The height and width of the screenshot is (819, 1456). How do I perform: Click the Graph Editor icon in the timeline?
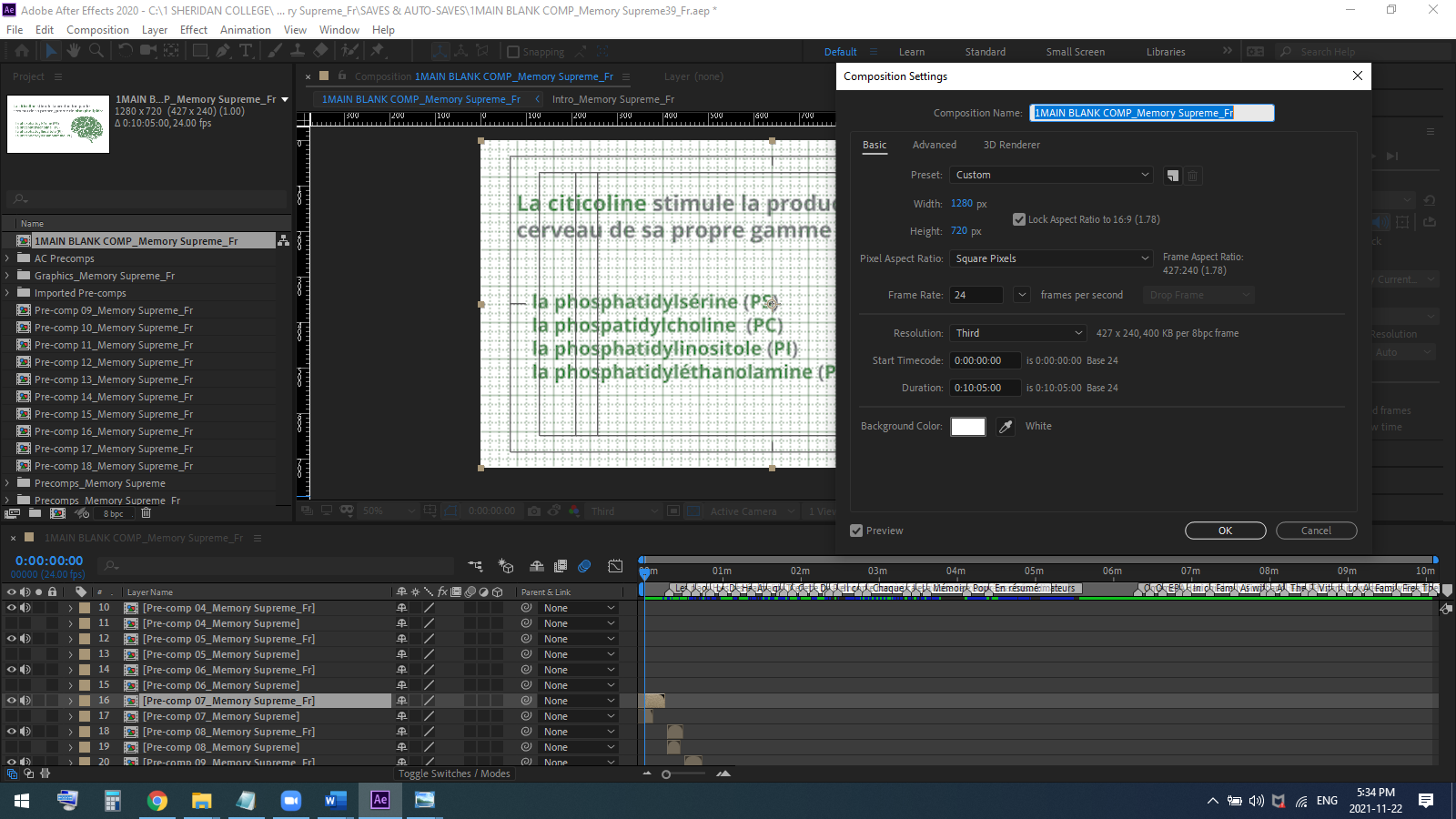tap(616, 566)
